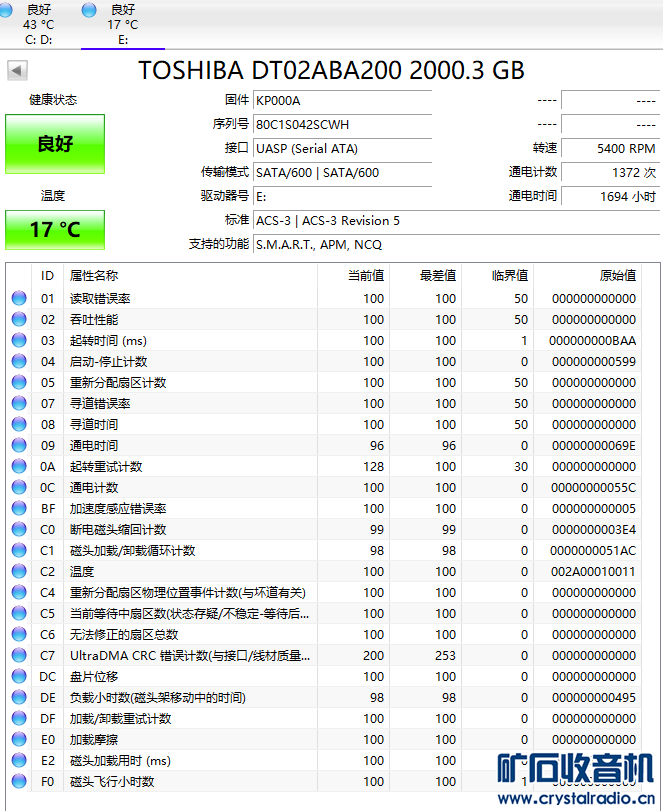
Task: Click the power on hours value 1694 小时
Action: [x=610, y=197]
